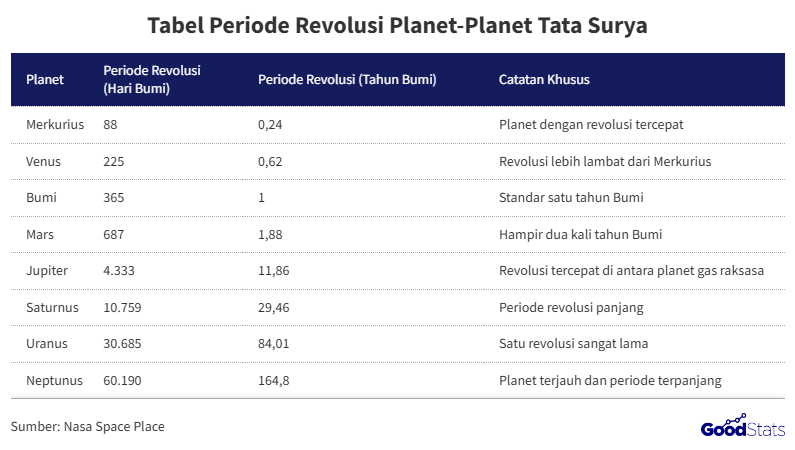Click the Periode Revolusi (Tahun Bumi) header
The width and height of the screenshot is (795, 450).
[347, 79]
